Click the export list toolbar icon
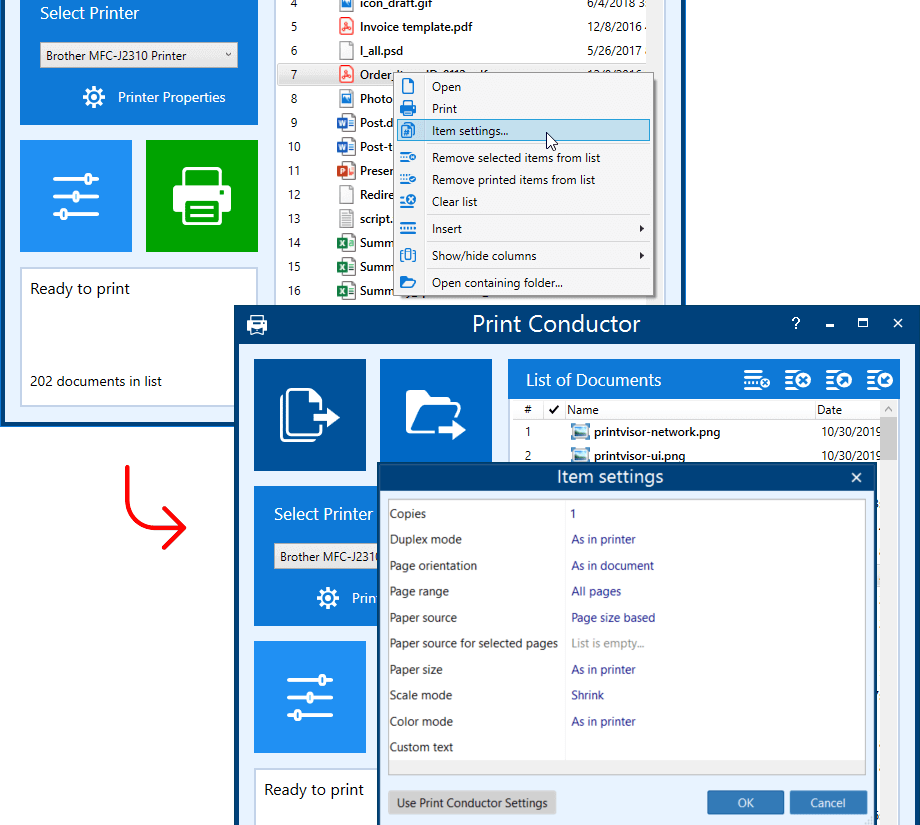 pos(838,380)
